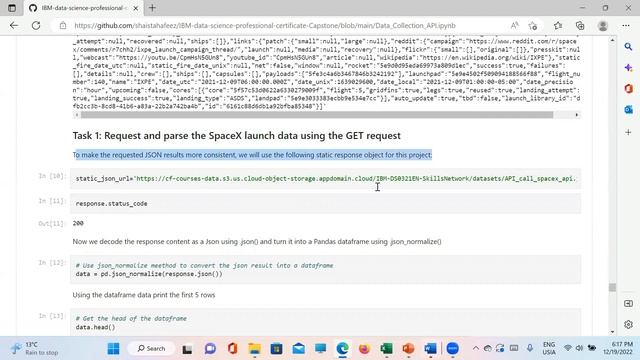The width and height of the screenshot is (640, 360).
Task: Open Outlook in Edge sidebar
Action: click(628, 110)
